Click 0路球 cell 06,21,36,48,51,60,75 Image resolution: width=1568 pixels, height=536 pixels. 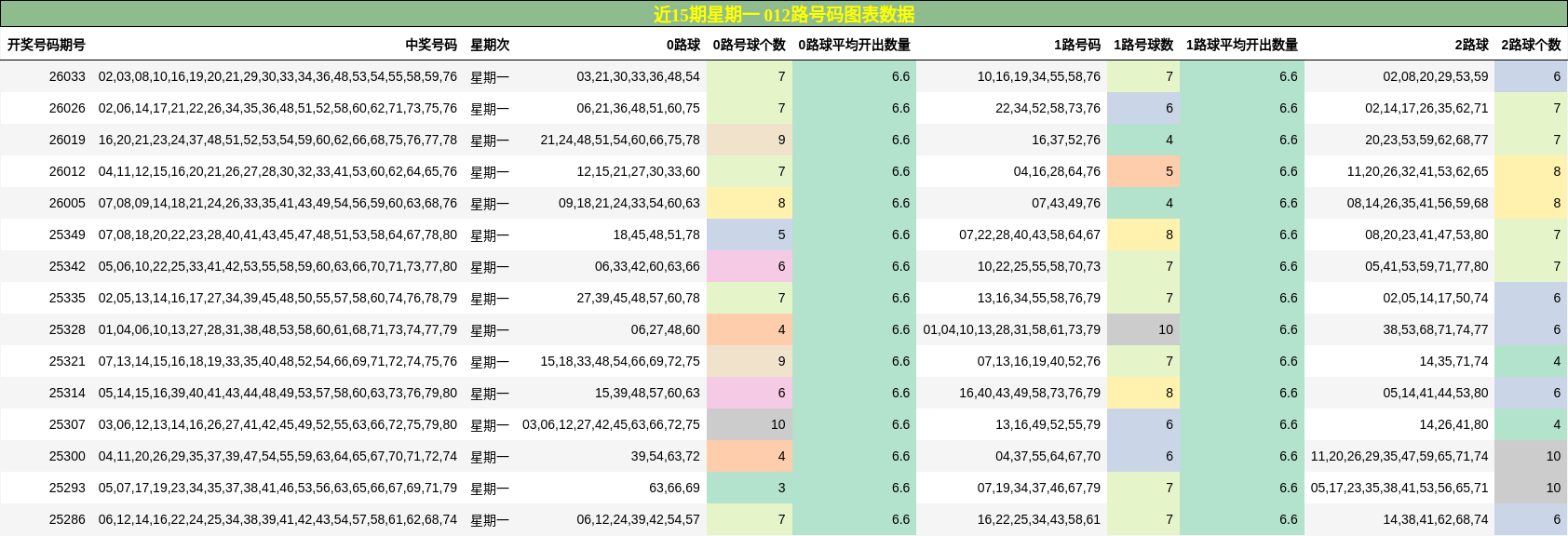point(638,108)
